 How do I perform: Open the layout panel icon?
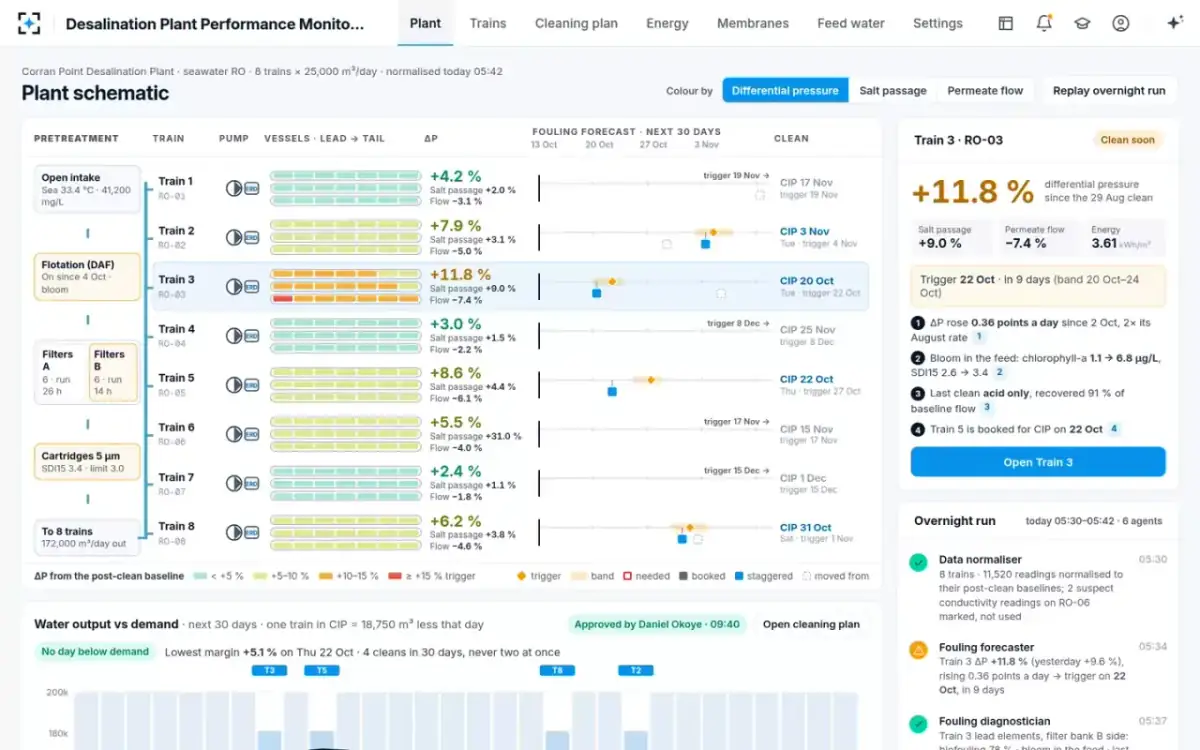click(1006, 23)
